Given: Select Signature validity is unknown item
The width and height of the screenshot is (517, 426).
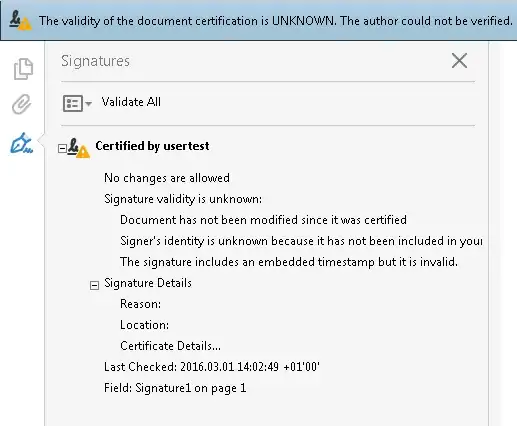Looking at the screenshot, I should [183, 199].
